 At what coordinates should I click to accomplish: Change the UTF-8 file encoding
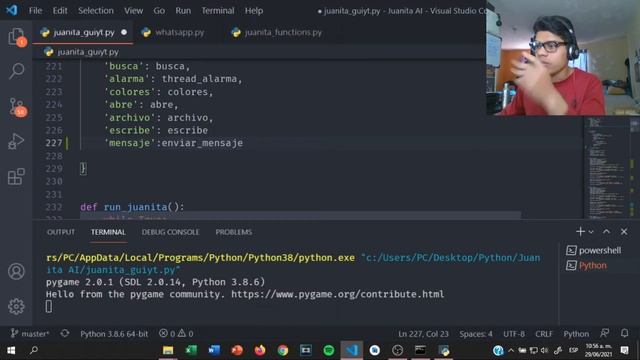[x=514, y=333]
